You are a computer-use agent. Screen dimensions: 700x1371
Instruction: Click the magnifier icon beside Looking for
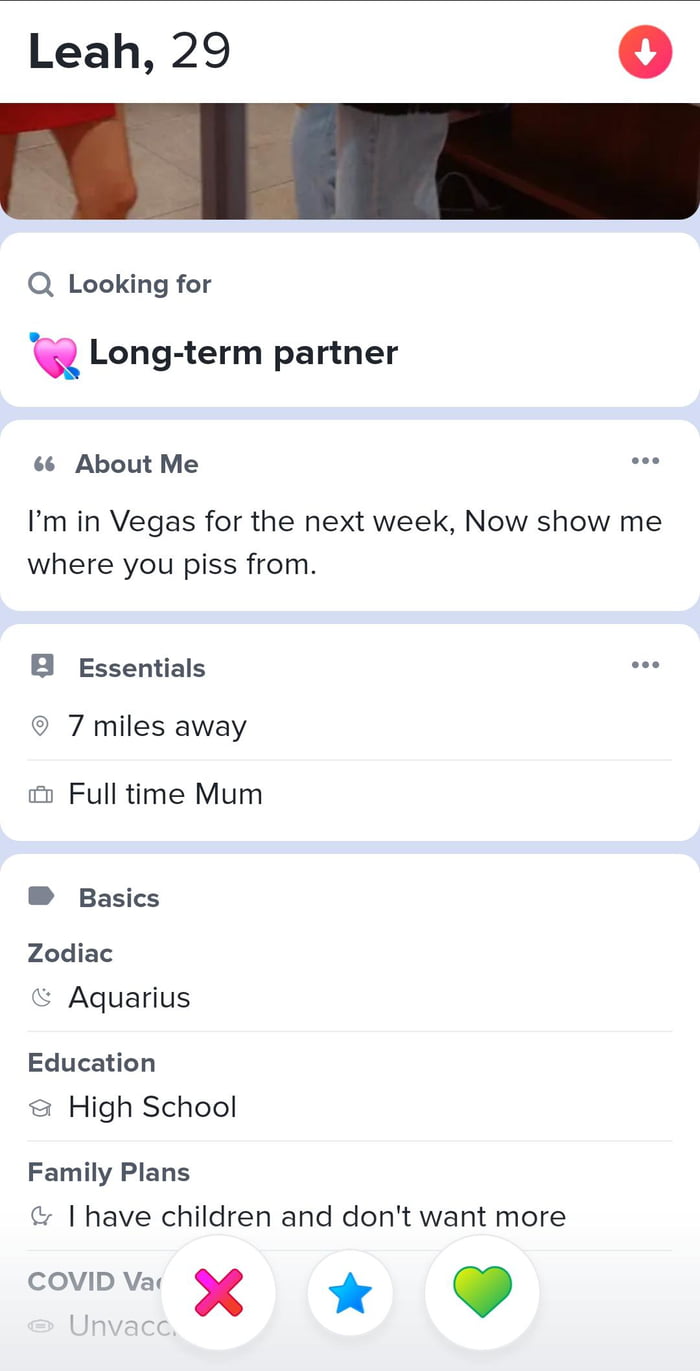click(40, 284)
